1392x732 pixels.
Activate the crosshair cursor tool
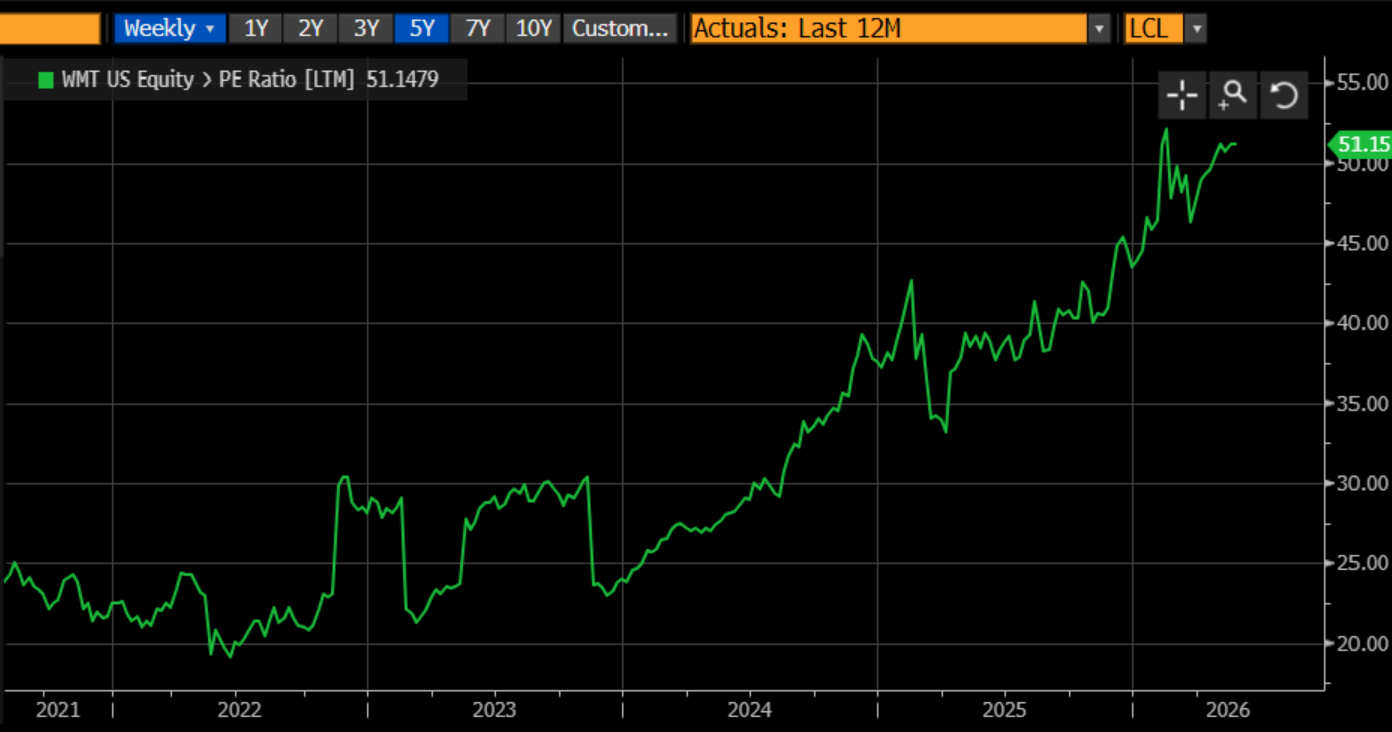[x=1182, y=96]
